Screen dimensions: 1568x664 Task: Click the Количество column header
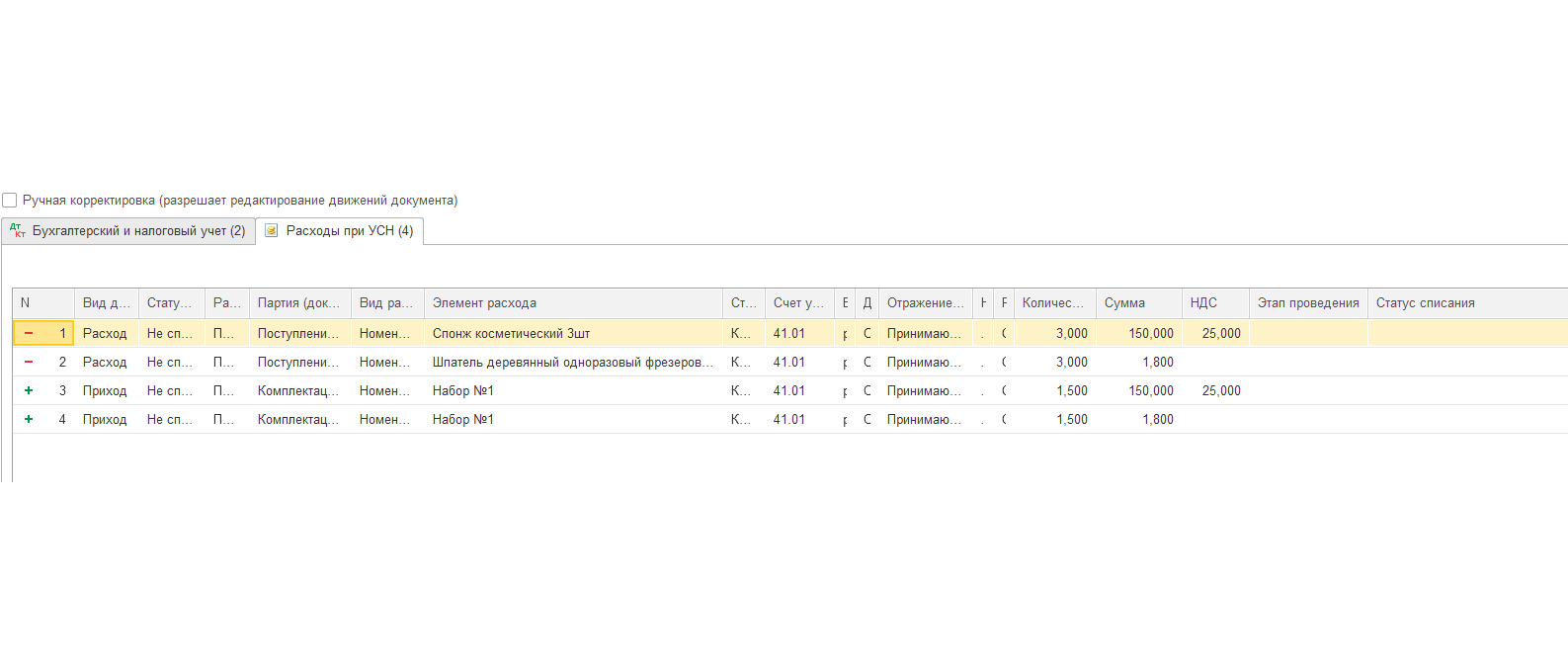click(x=1053, y=303)
